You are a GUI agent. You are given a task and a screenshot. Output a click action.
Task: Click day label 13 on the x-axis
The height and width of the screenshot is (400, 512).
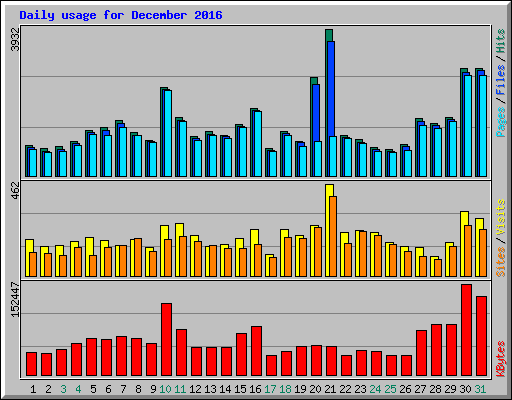pyautogui.click(x=210, y=389)
